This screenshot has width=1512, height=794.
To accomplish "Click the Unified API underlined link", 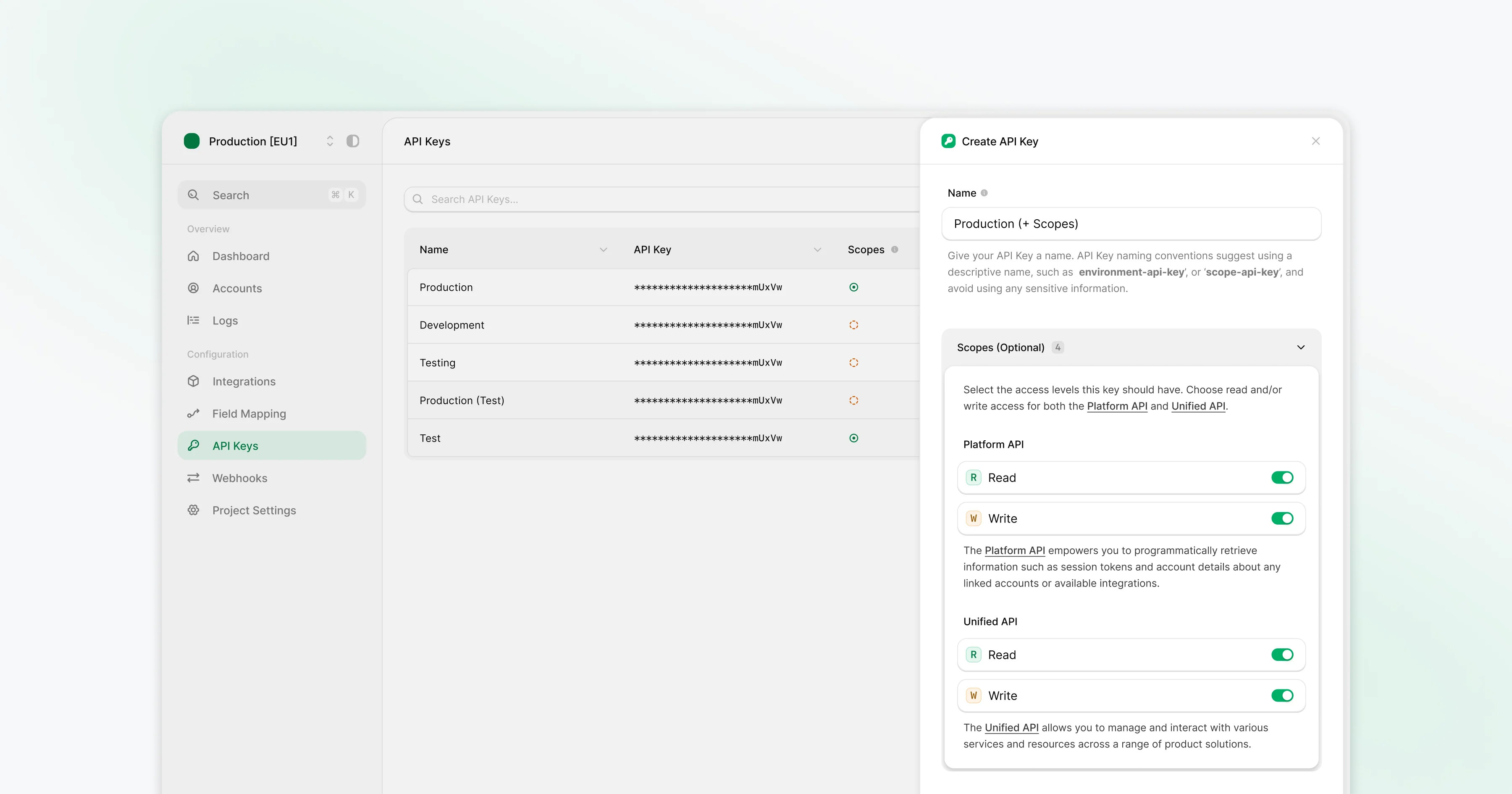I will tap(1199, 406).
